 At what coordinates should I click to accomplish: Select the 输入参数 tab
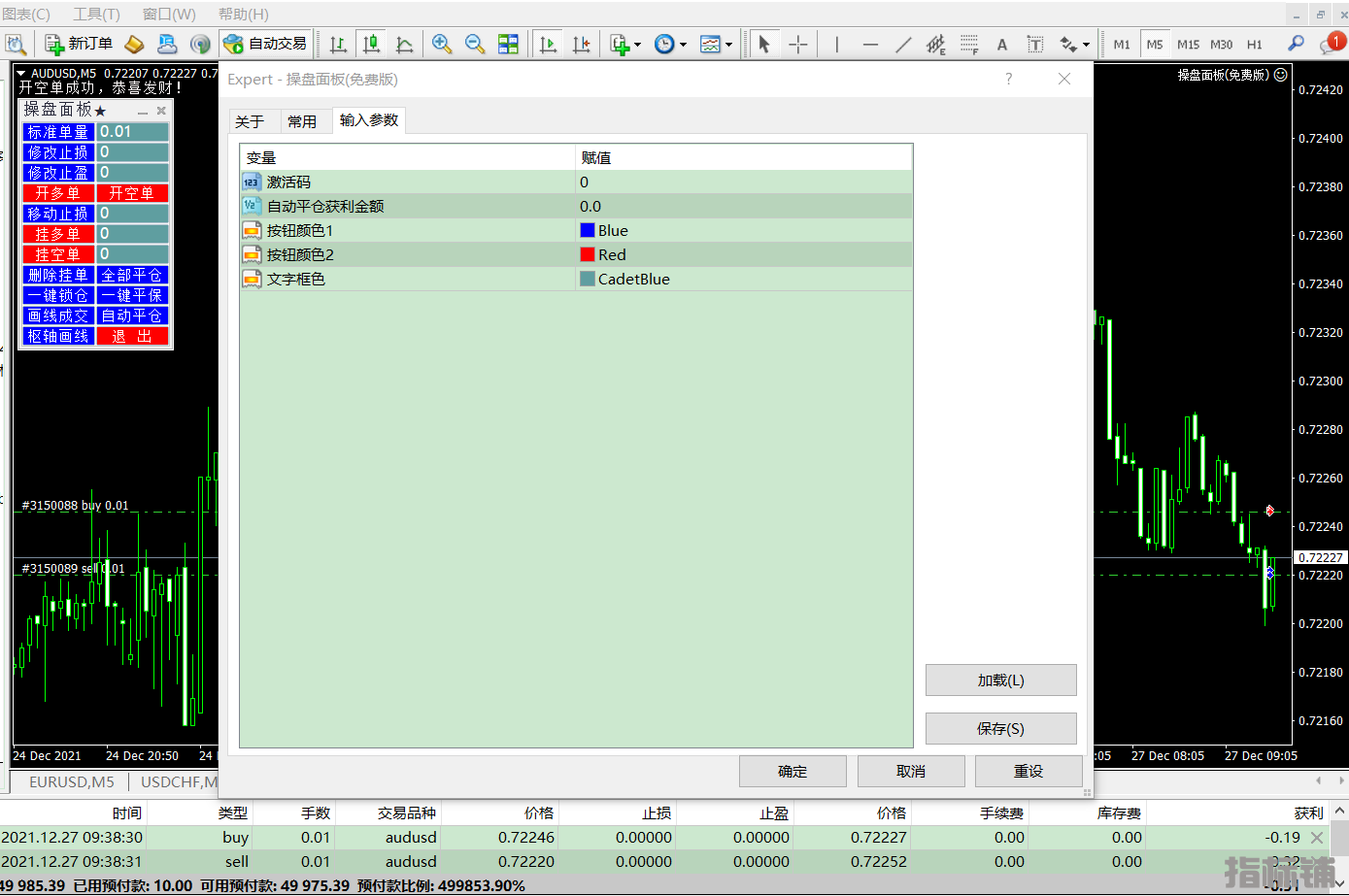click(369, 120)
